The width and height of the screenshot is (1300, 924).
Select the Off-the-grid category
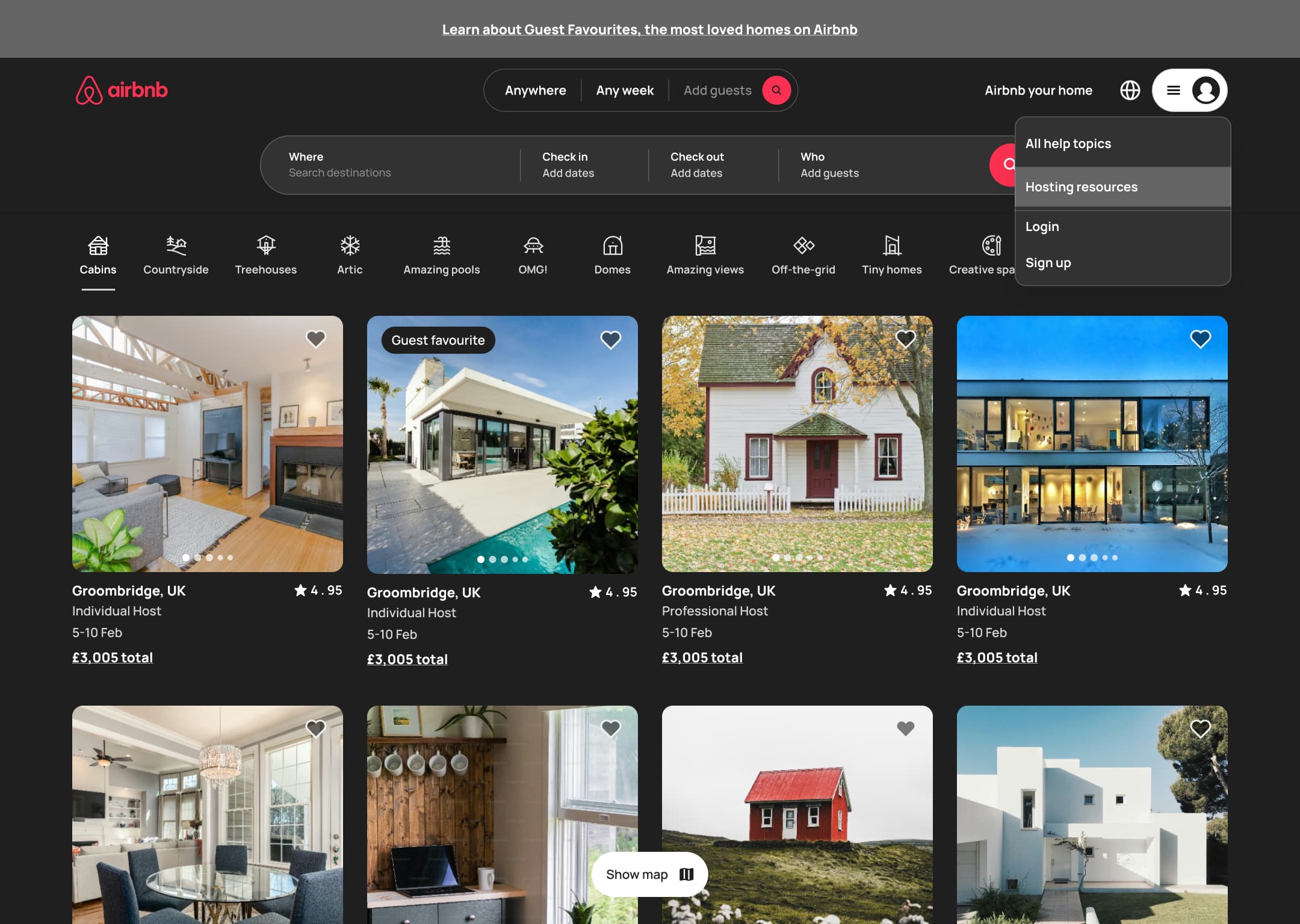(x=803, y=255)
